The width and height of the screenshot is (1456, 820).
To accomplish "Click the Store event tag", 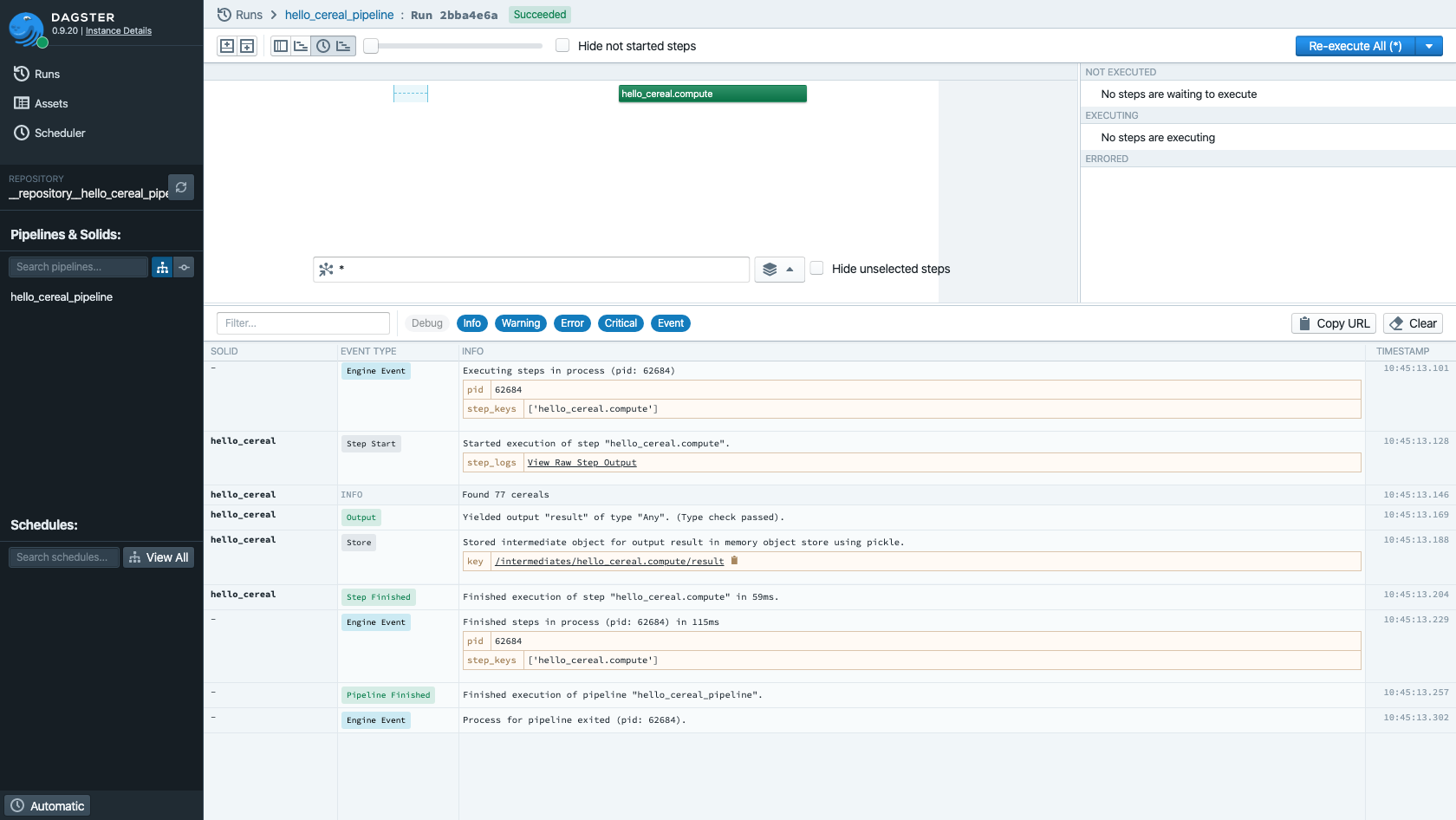I will 359,543.
